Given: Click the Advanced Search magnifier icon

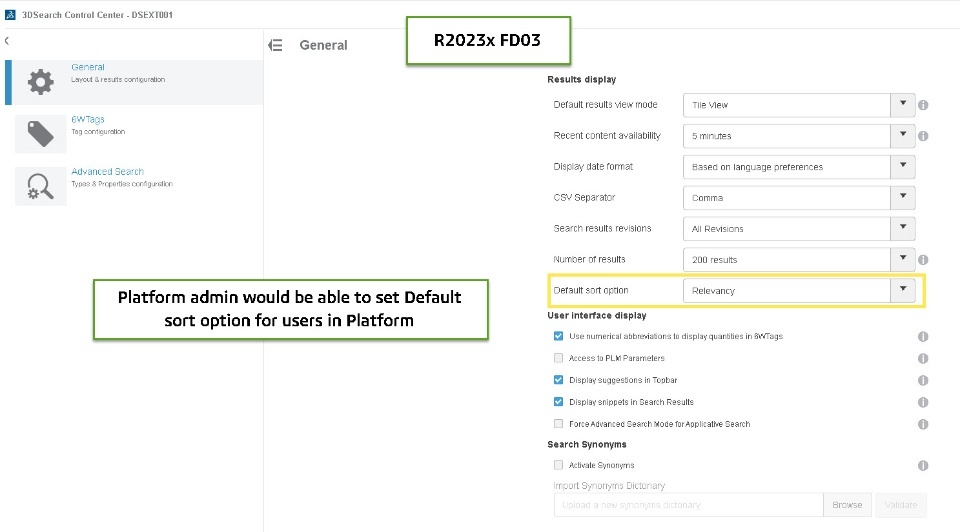Looking at the screenshot, I should [x=40, y=186].
